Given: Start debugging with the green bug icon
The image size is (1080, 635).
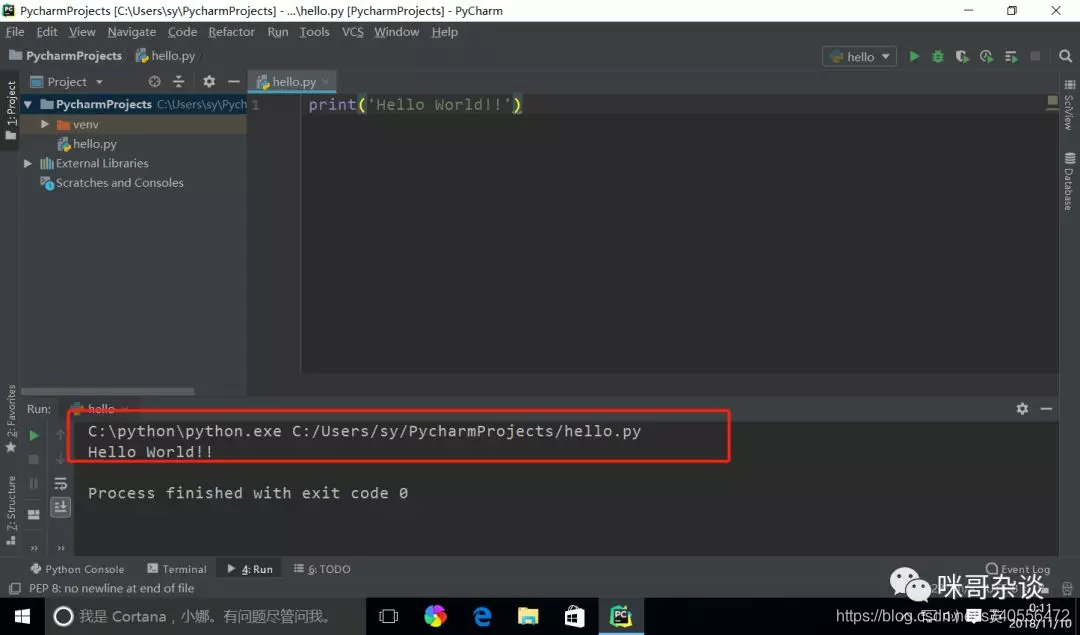Looking at the screenshot, I should (937, 56).
